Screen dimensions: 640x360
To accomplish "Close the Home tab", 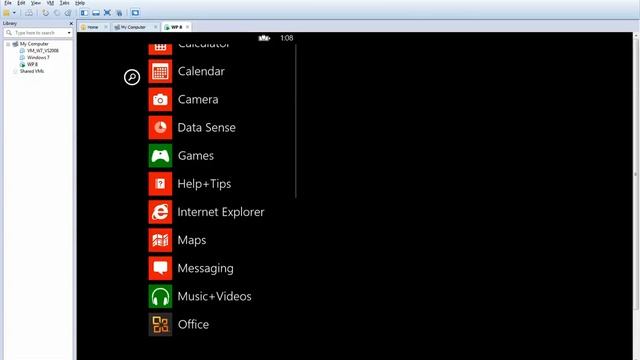I will pos(106,27).
